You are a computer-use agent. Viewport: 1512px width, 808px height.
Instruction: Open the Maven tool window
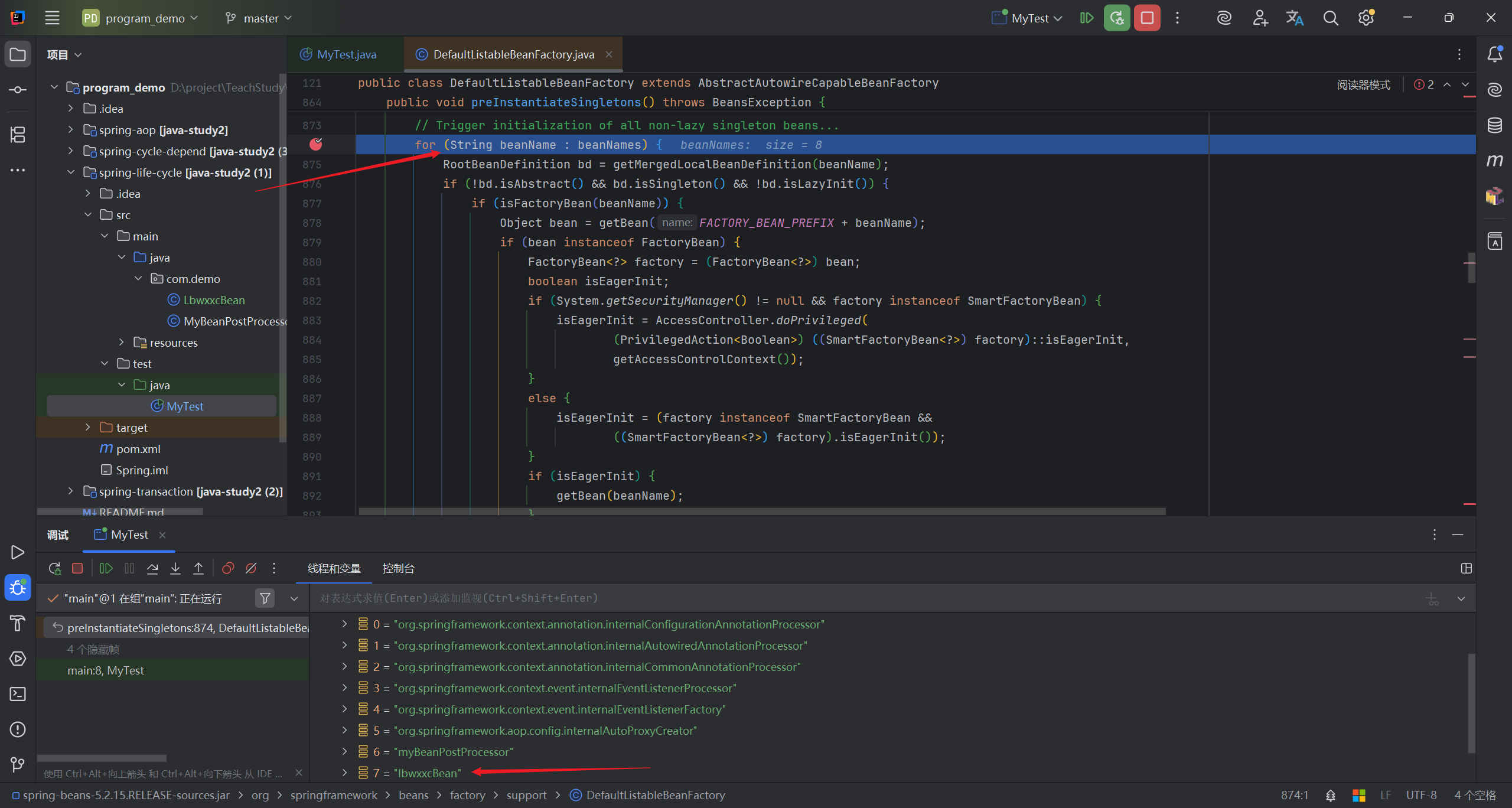[x=1494, y=161]
